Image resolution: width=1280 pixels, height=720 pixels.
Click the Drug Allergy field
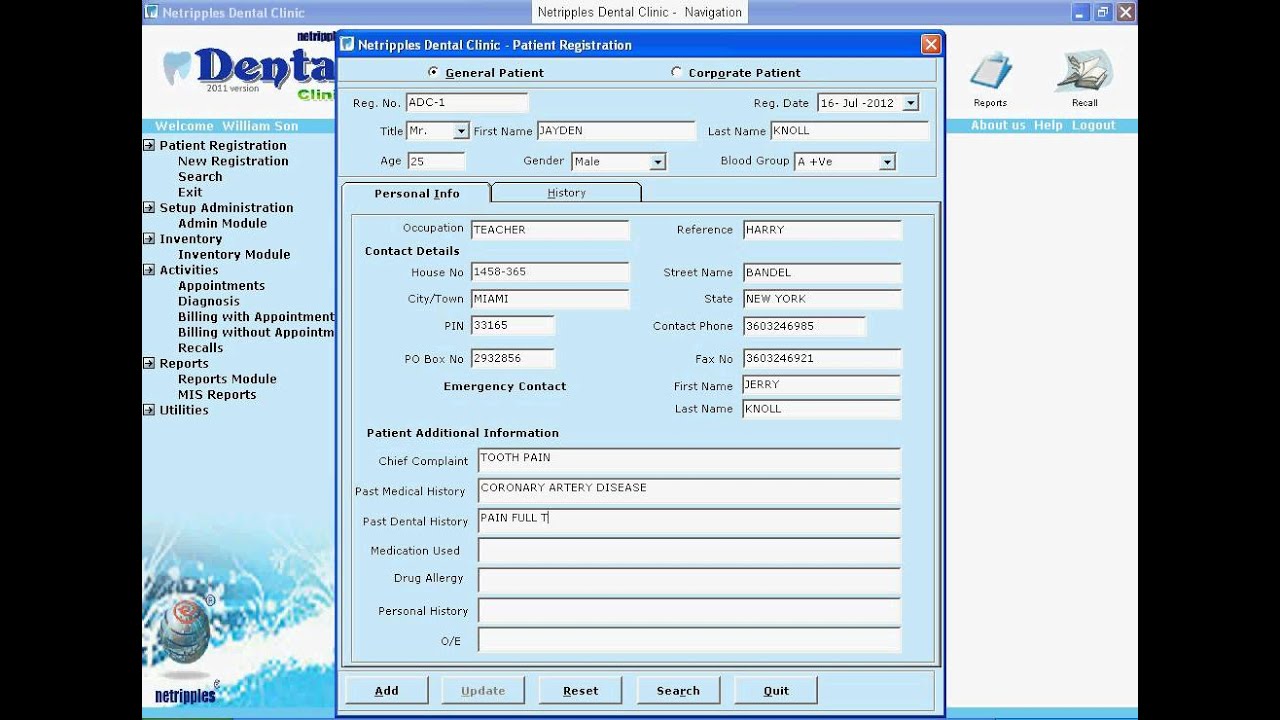pos(689,580)
